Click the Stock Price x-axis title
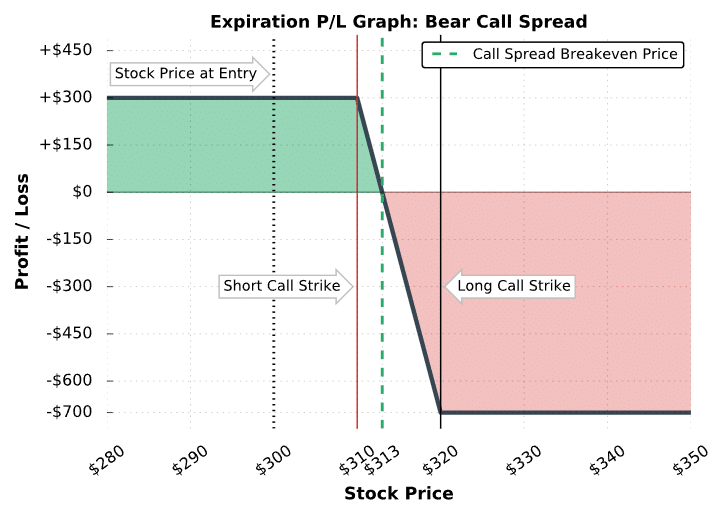 tap(398, 494)
